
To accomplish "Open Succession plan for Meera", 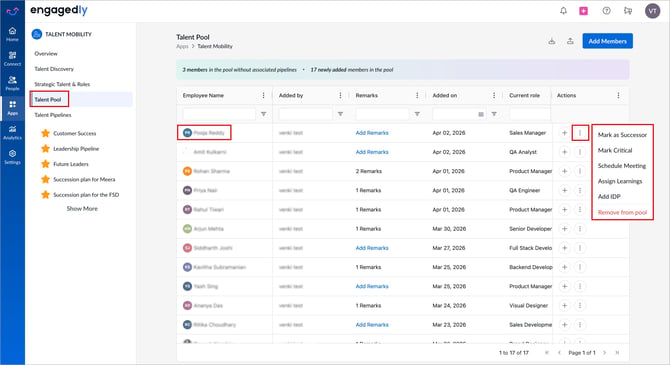I will tap(84, 180).
